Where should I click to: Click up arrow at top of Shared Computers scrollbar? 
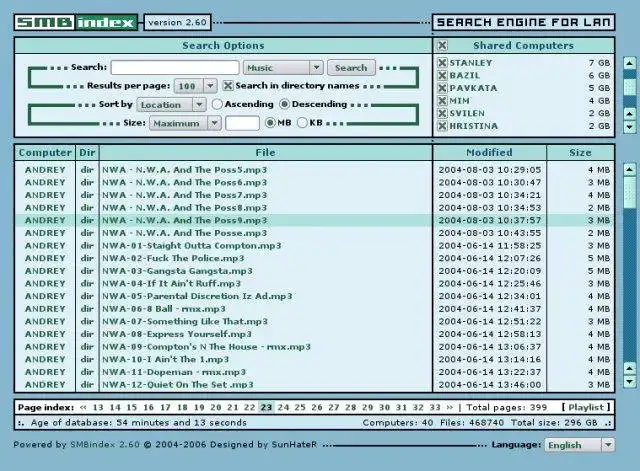tap(630, 63)
